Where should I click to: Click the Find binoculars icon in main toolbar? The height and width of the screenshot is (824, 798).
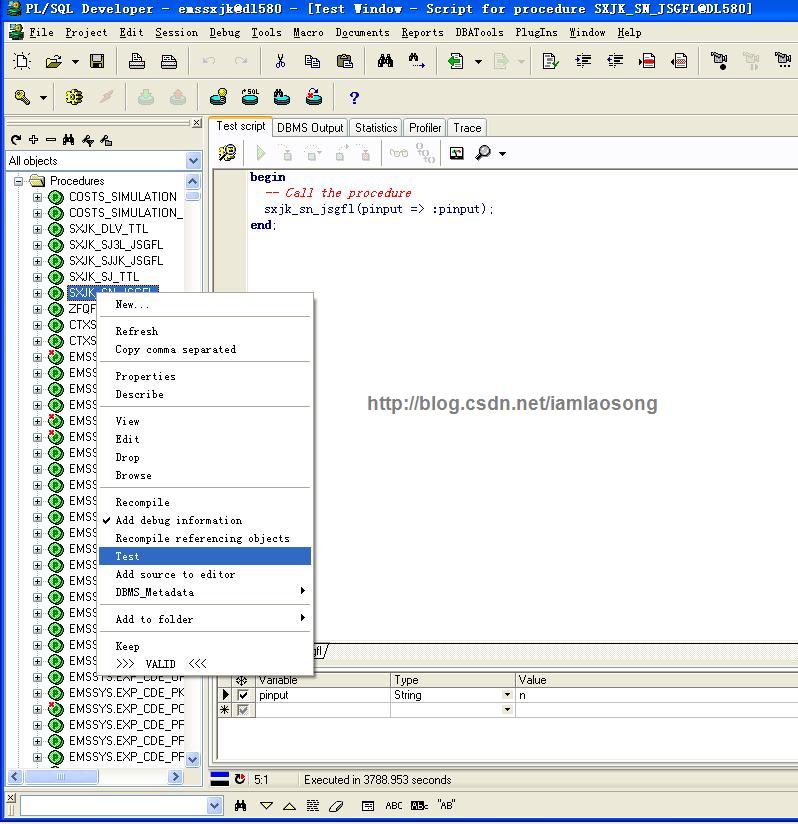(385, 61)
